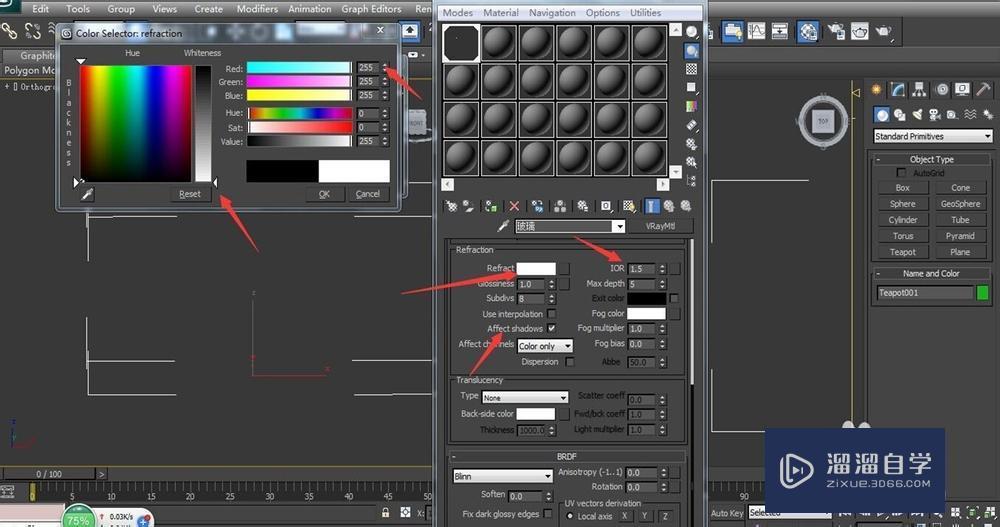The height and width of the screenshot is (527, 1000).
Task: Open the Display command panel tab
Action: (x=962, y=89)
